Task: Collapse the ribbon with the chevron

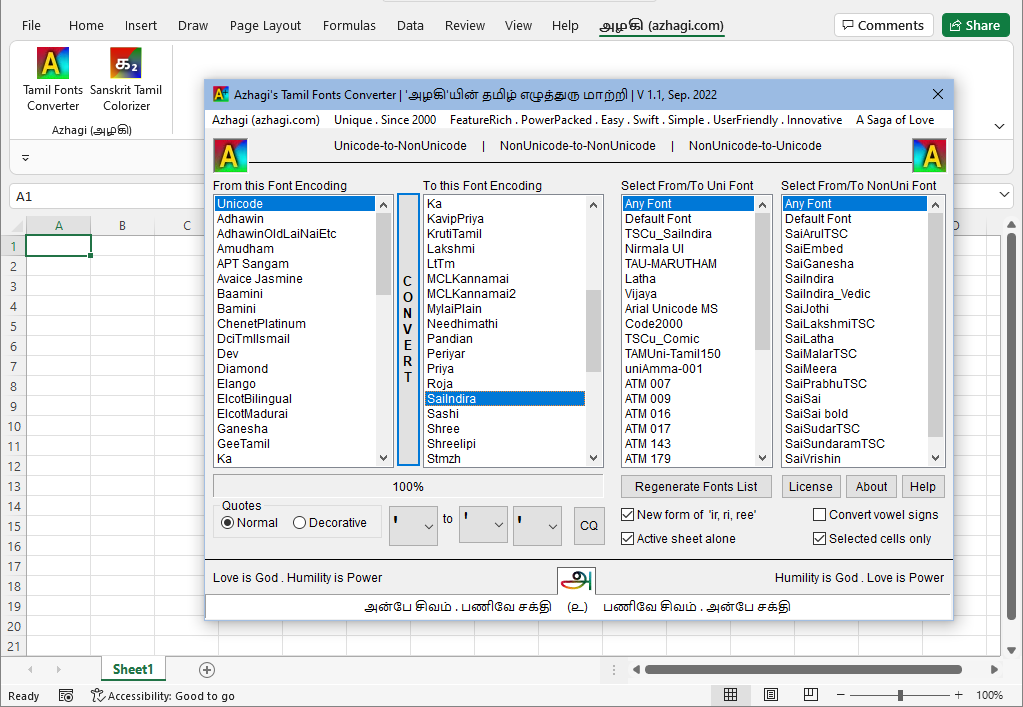Action: tap(999, 127)
